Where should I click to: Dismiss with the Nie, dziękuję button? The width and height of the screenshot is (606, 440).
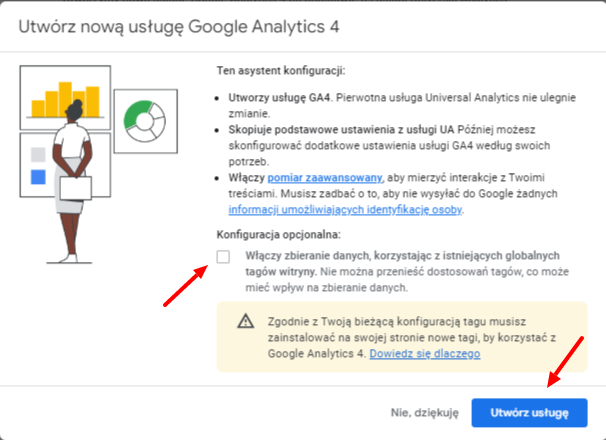(424, 413)
